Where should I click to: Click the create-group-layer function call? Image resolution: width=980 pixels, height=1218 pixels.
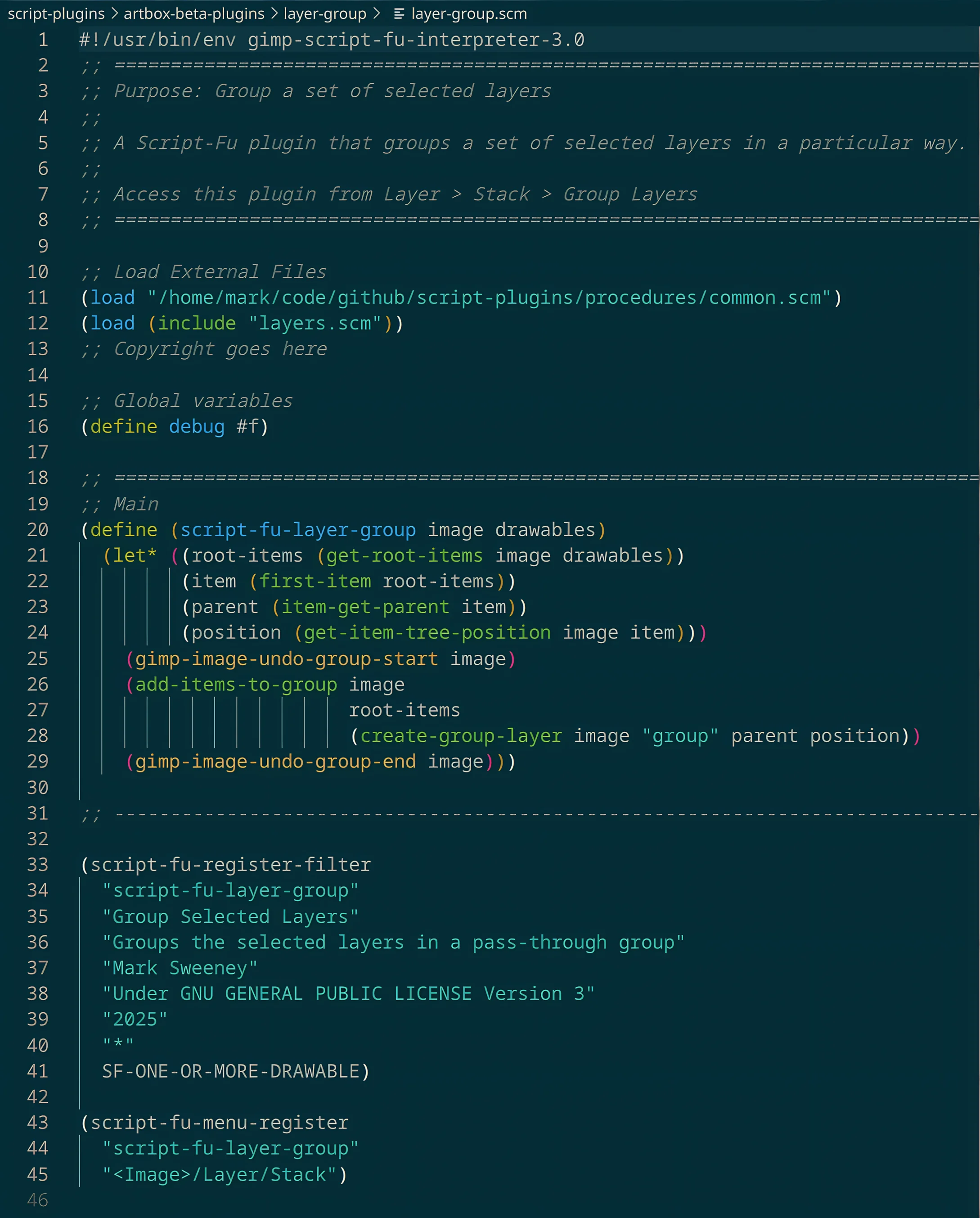pos(461,736)
